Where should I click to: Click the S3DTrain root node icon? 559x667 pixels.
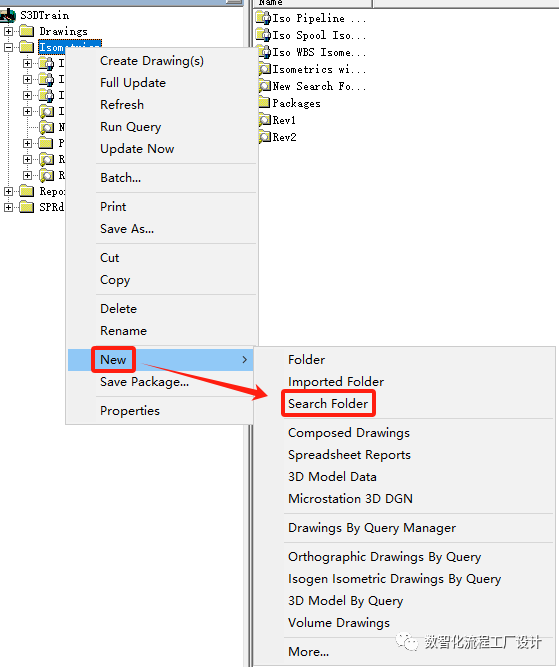click(x=8, y=16)
